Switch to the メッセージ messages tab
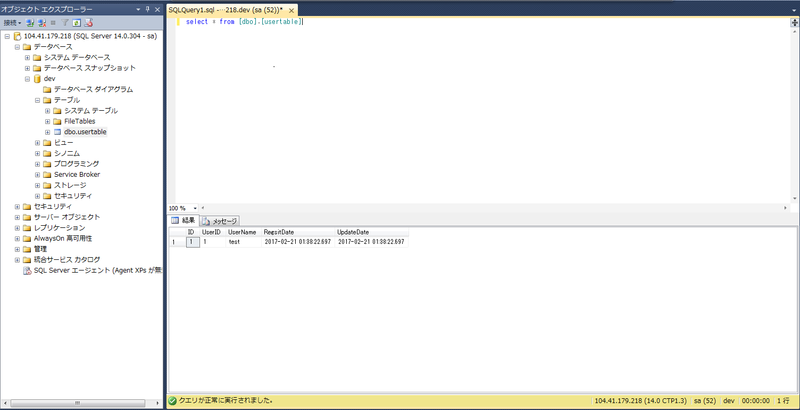 point(220,221)
